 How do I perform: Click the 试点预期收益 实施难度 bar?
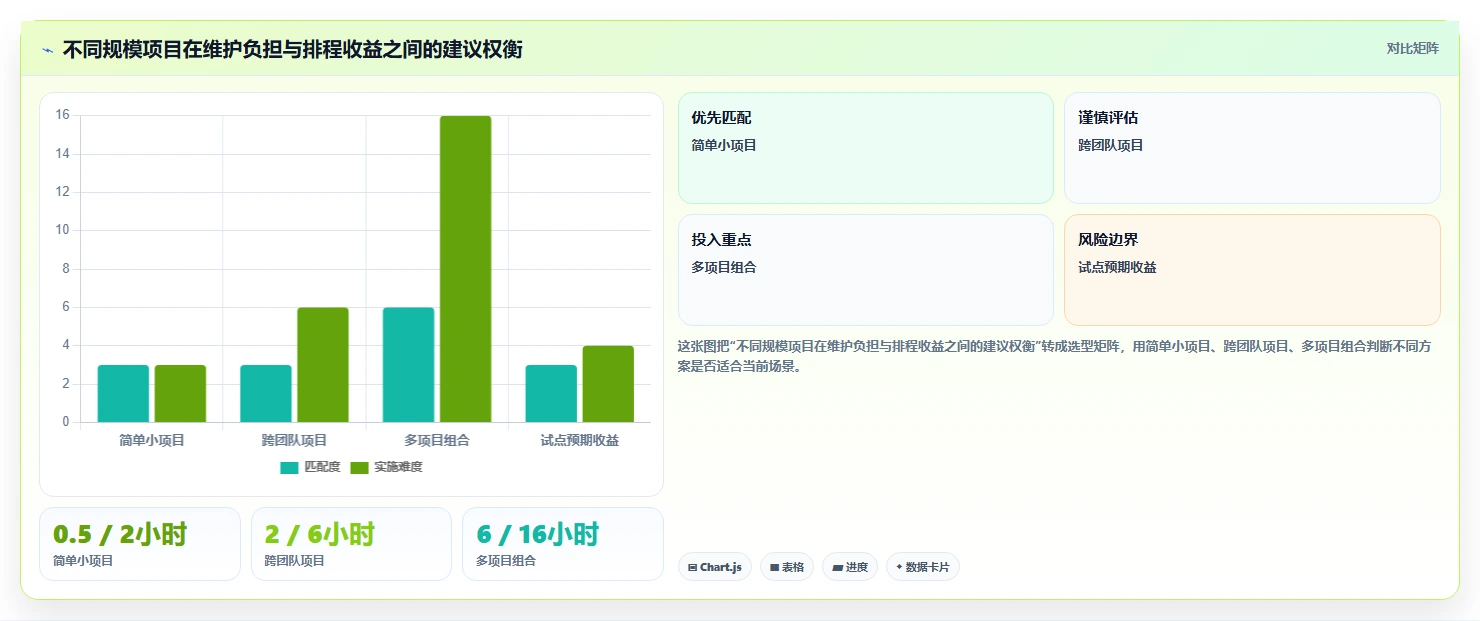pyautogui.click(x=608, y=384)
